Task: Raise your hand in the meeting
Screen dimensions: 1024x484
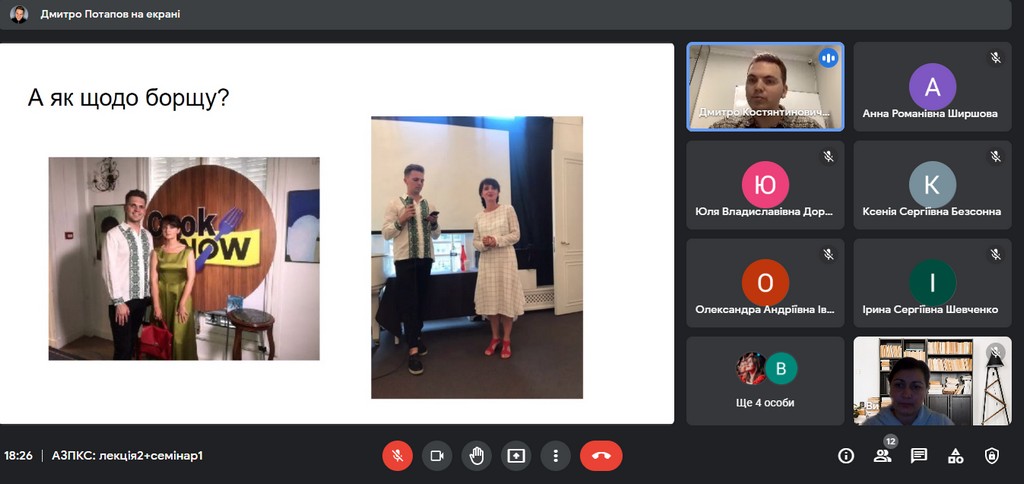Action: (x=477, y=456)
